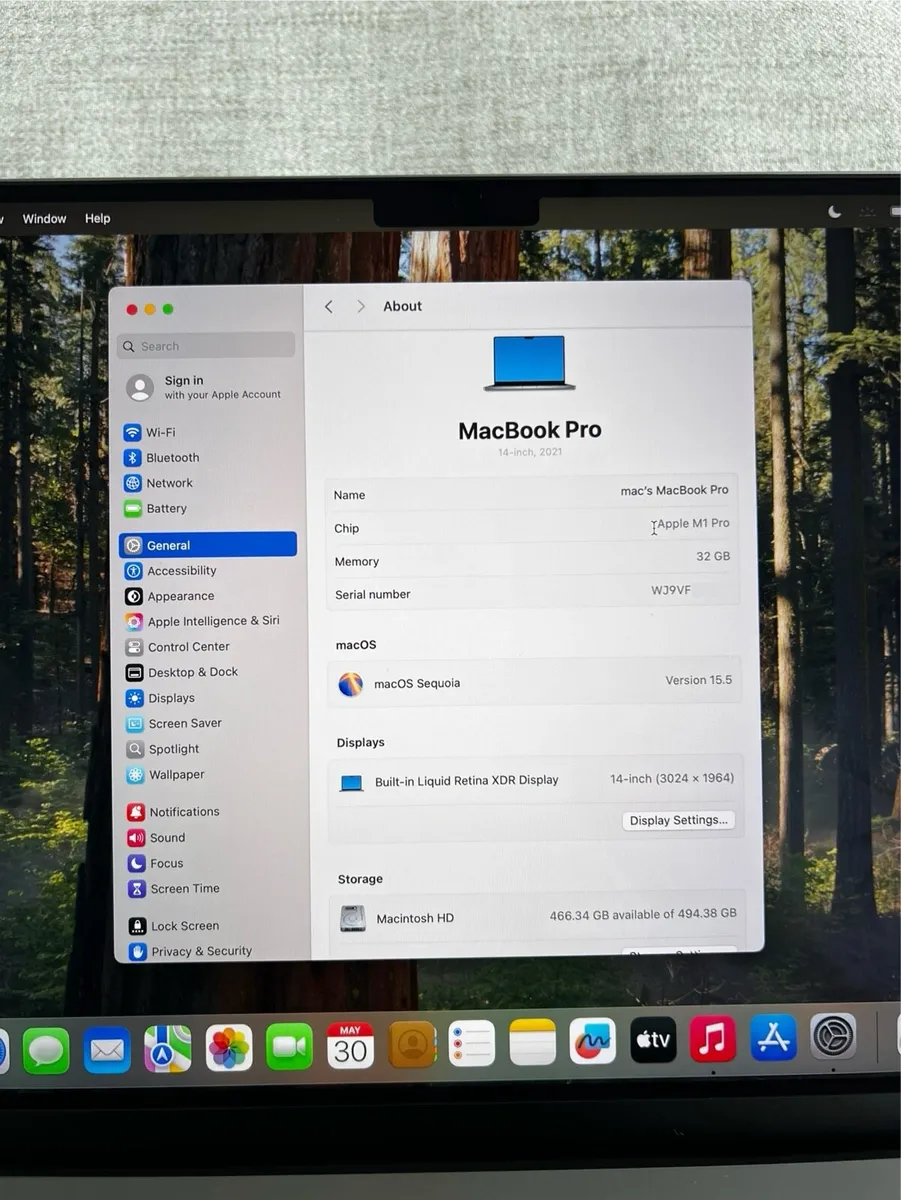901x1200 pixels.
Task: Sign in with your Apple Account
Action: tap(208, 387)
